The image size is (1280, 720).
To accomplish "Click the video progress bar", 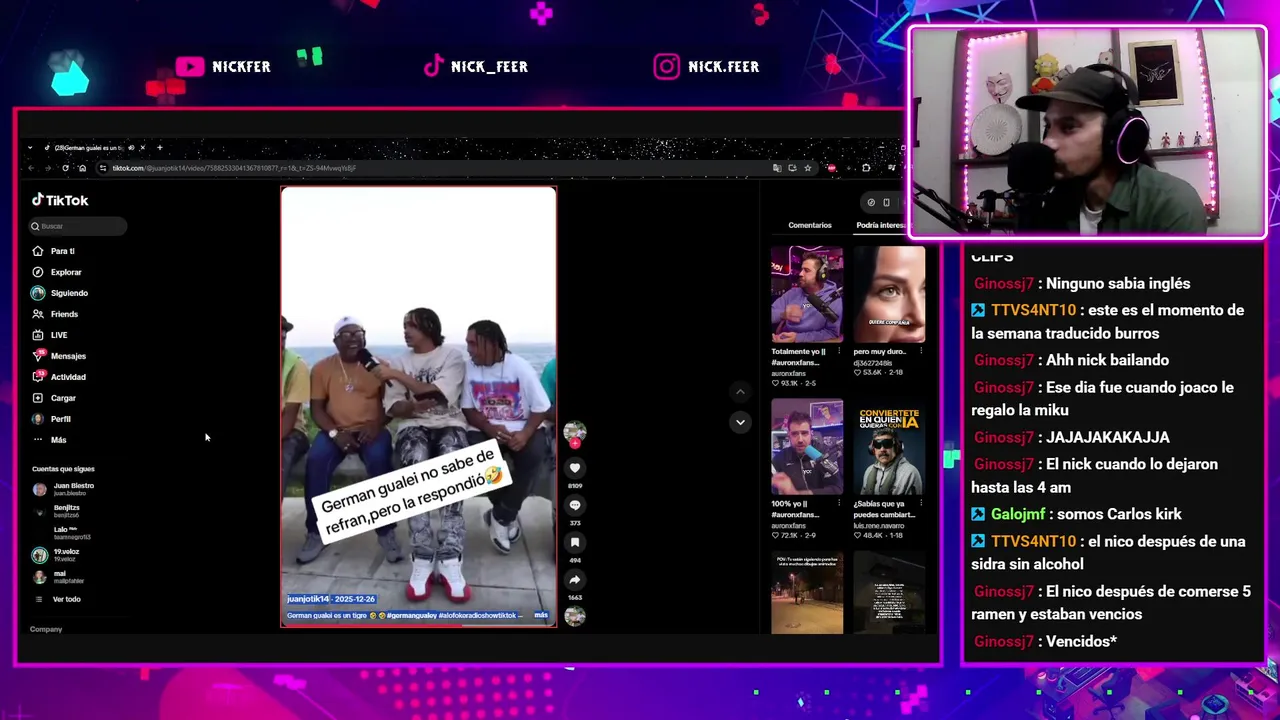I will coord(418,625).
